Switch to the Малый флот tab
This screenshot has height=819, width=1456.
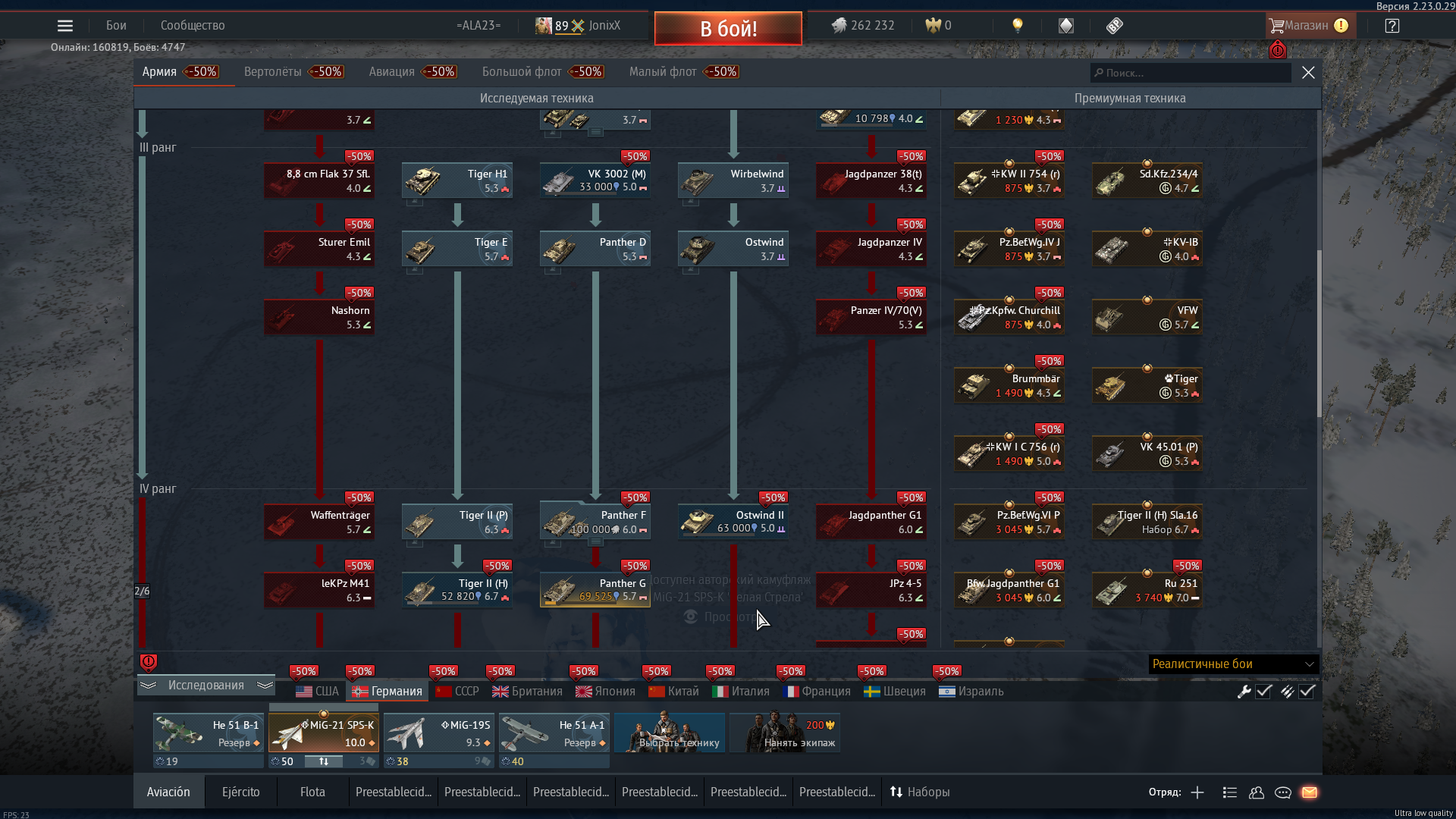coord(685,72)
